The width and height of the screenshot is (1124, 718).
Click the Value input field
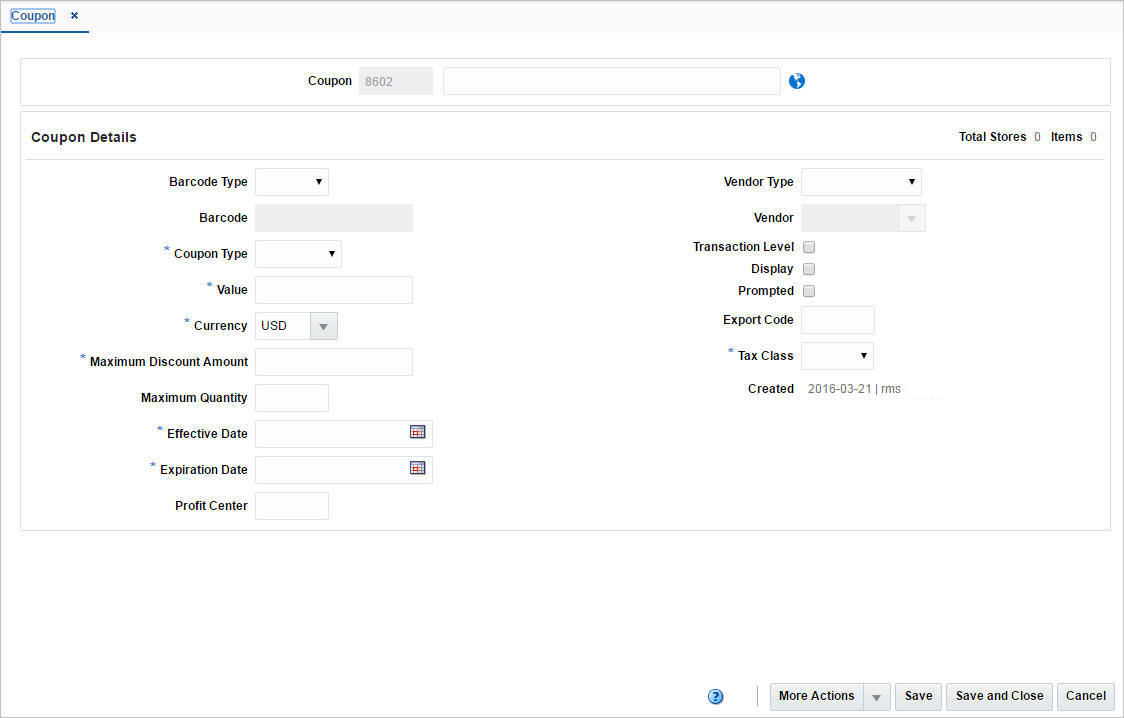[334, 290]
